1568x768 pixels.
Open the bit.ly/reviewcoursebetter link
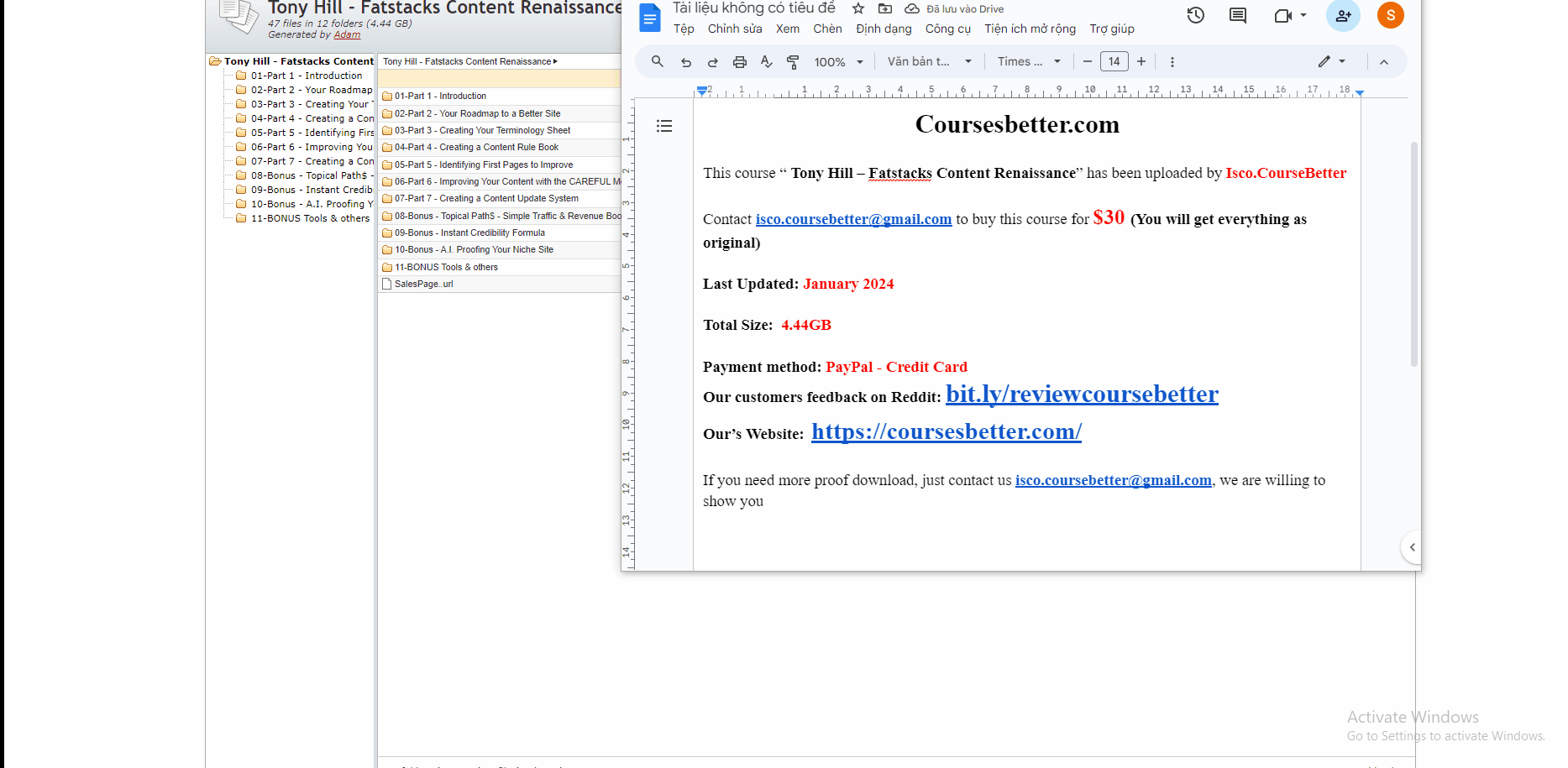(1082, 394)
